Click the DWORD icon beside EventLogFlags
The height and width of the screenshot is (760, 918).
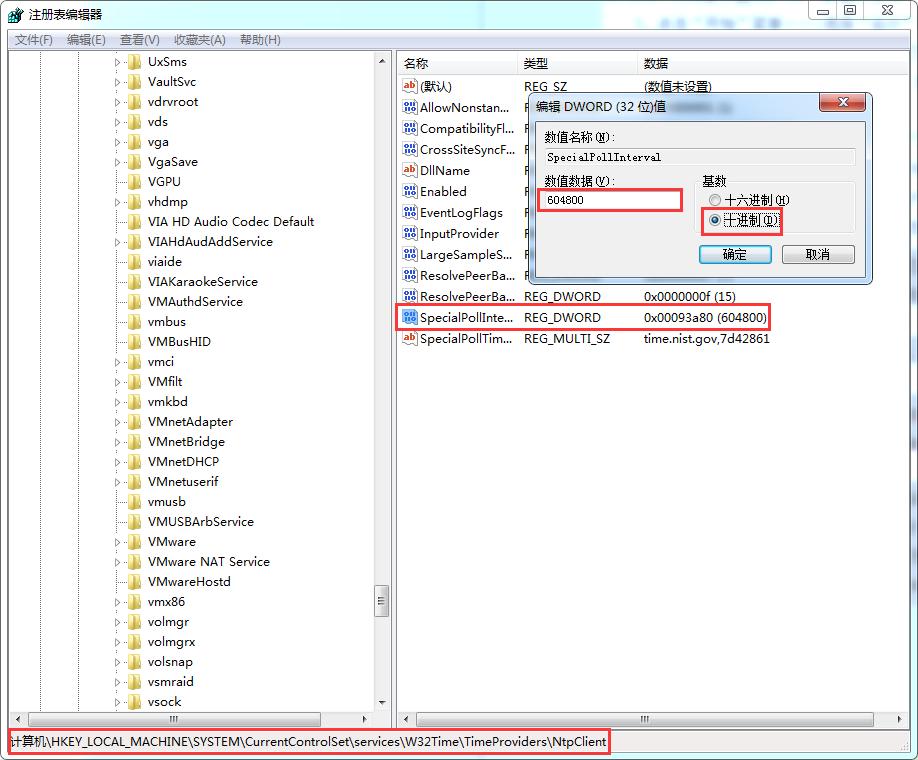[409, 212]
